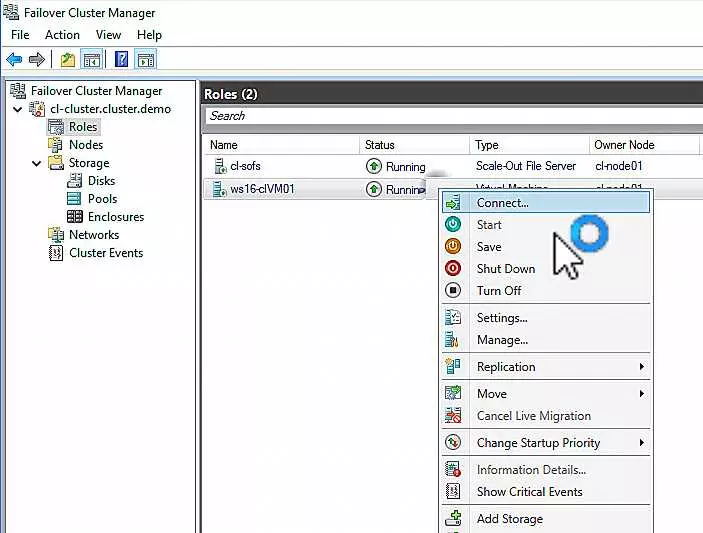Viewport: 703px width, 533px height.
Task: Click the Roles Search input field
Action: pos(454,116)
